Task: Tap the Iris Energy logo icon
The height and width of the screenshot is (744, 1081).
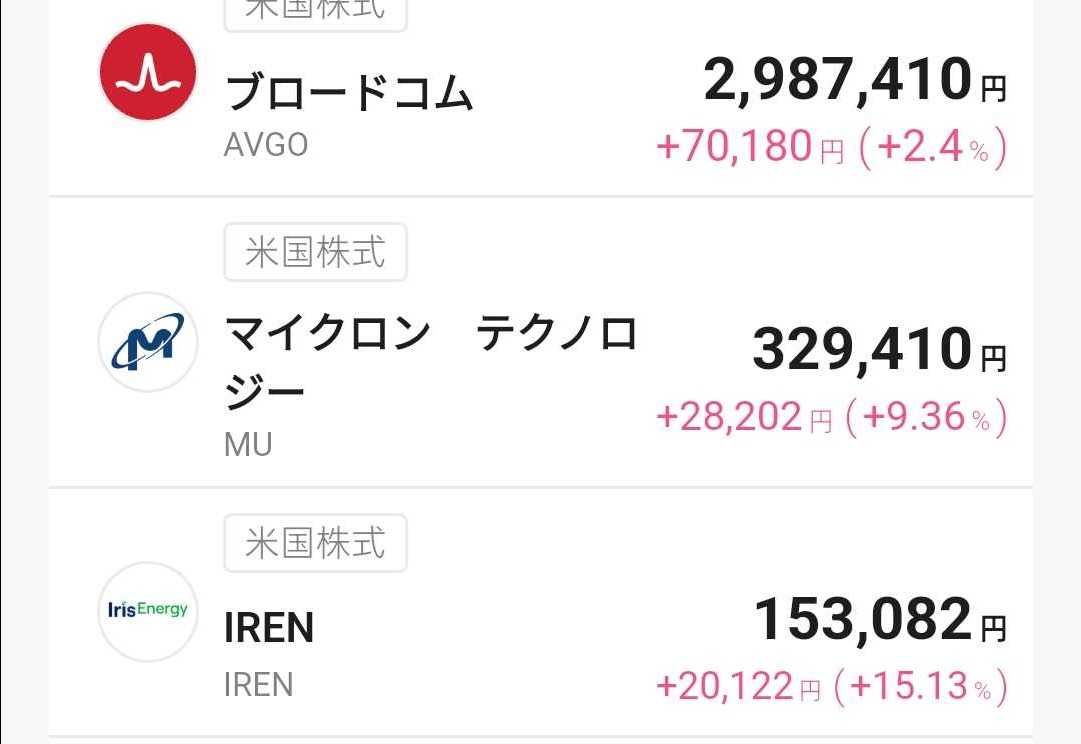Action: click(x=146, y=611)
